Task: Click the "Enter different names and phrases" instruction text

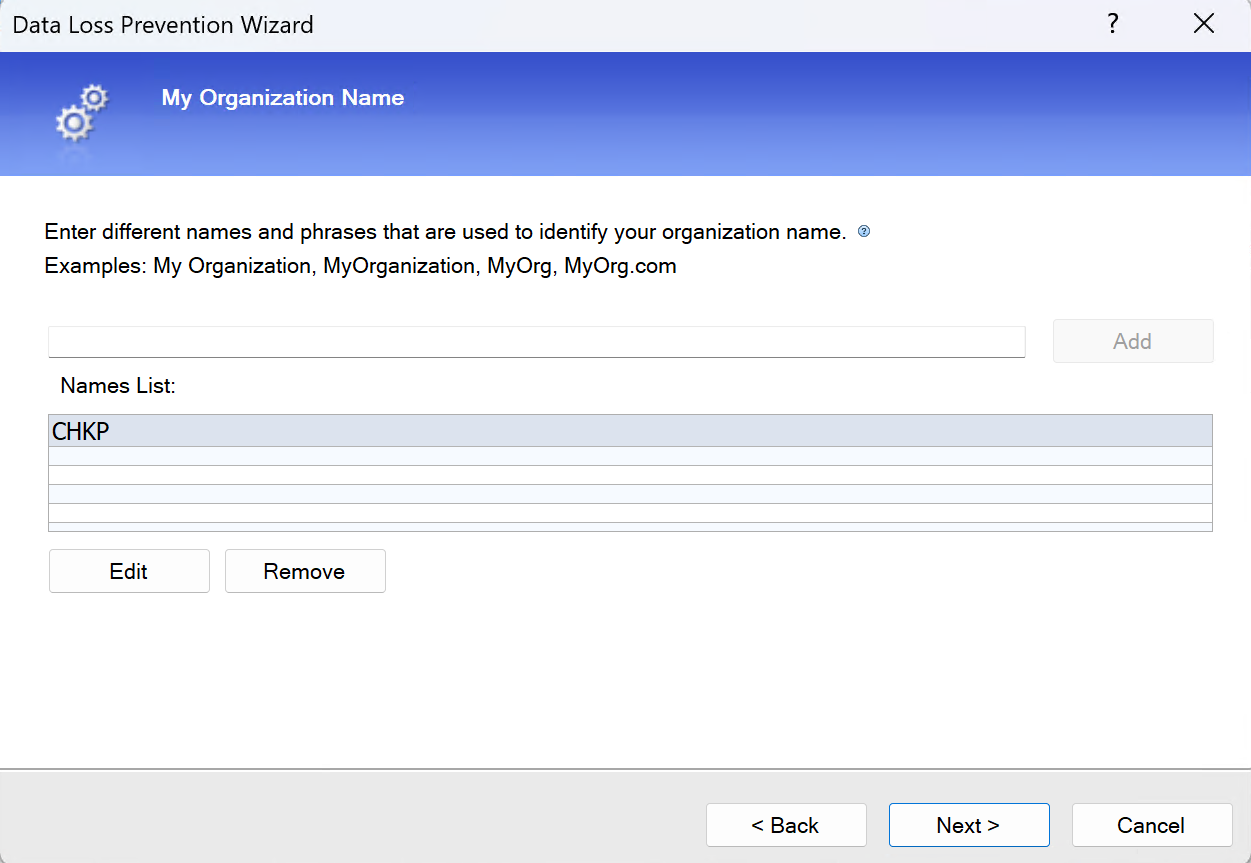Action: pos(445,232)
